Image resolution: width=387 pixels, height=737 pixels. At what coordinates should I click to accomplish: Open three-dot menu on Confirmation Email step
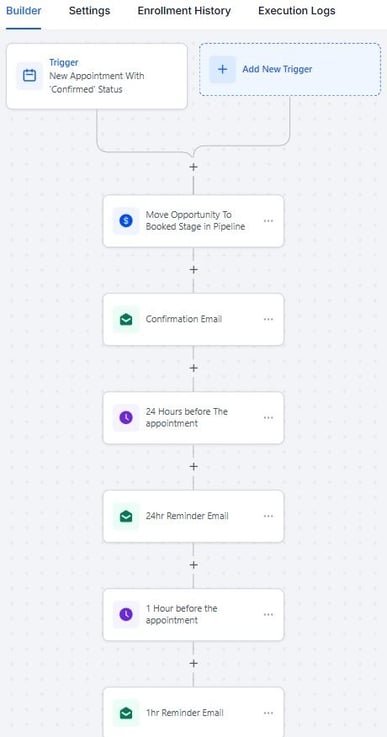[x=269, y=319]
